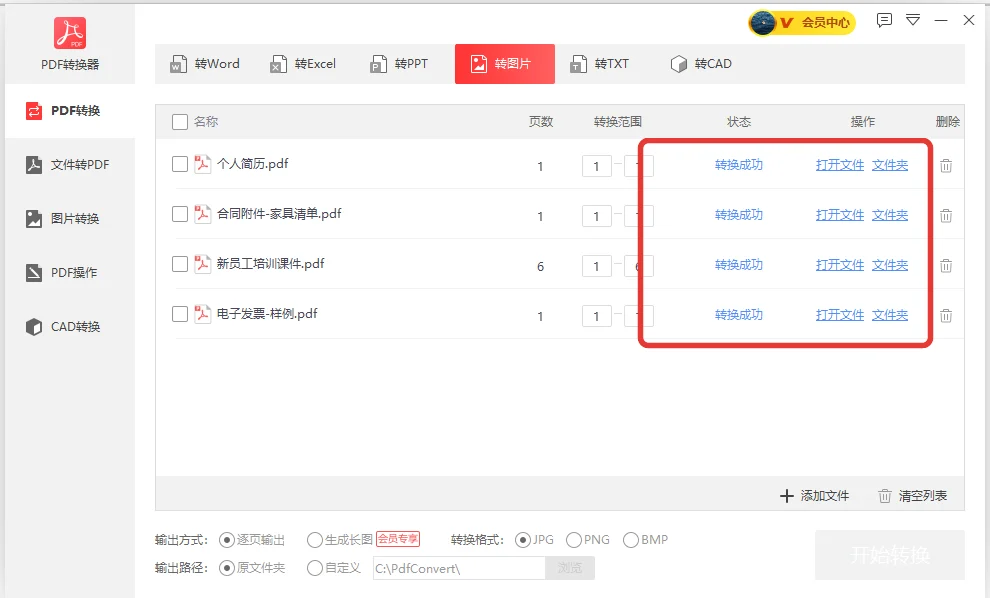Viewport: 990px width, 598px height.
Task: Click 转换成功 status of 个人简历.pdf
Action: click(x=739, y=165)
